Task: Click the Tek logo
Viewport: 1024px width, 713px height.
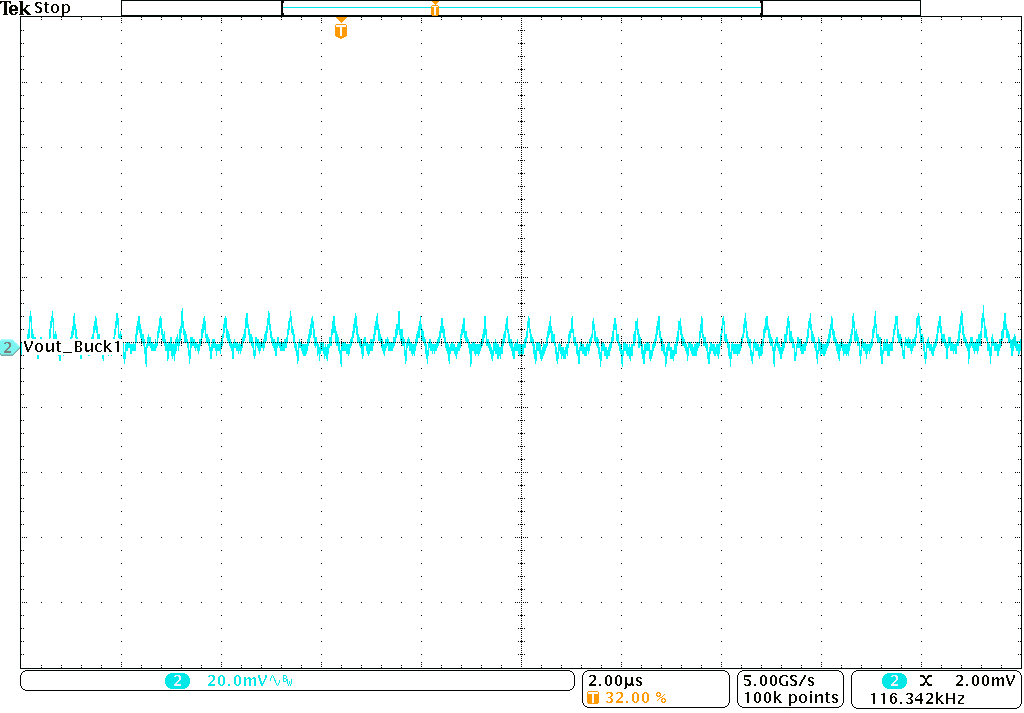Action: pos(14,7)
